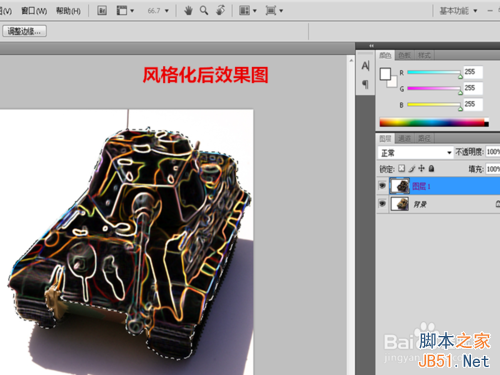Image resolution: width=500 pixels, height=375 pixels.
Task: Click the B color slider
Action: (434, 104)
